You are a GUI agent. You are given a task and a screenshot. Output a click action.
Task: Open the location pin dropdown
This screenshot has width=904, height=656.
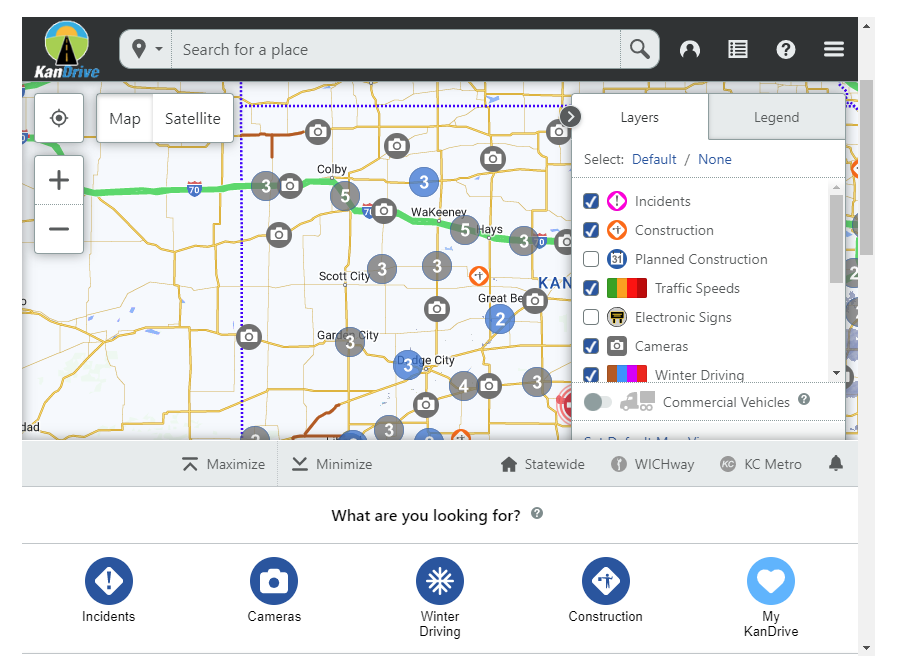[146, 49]
